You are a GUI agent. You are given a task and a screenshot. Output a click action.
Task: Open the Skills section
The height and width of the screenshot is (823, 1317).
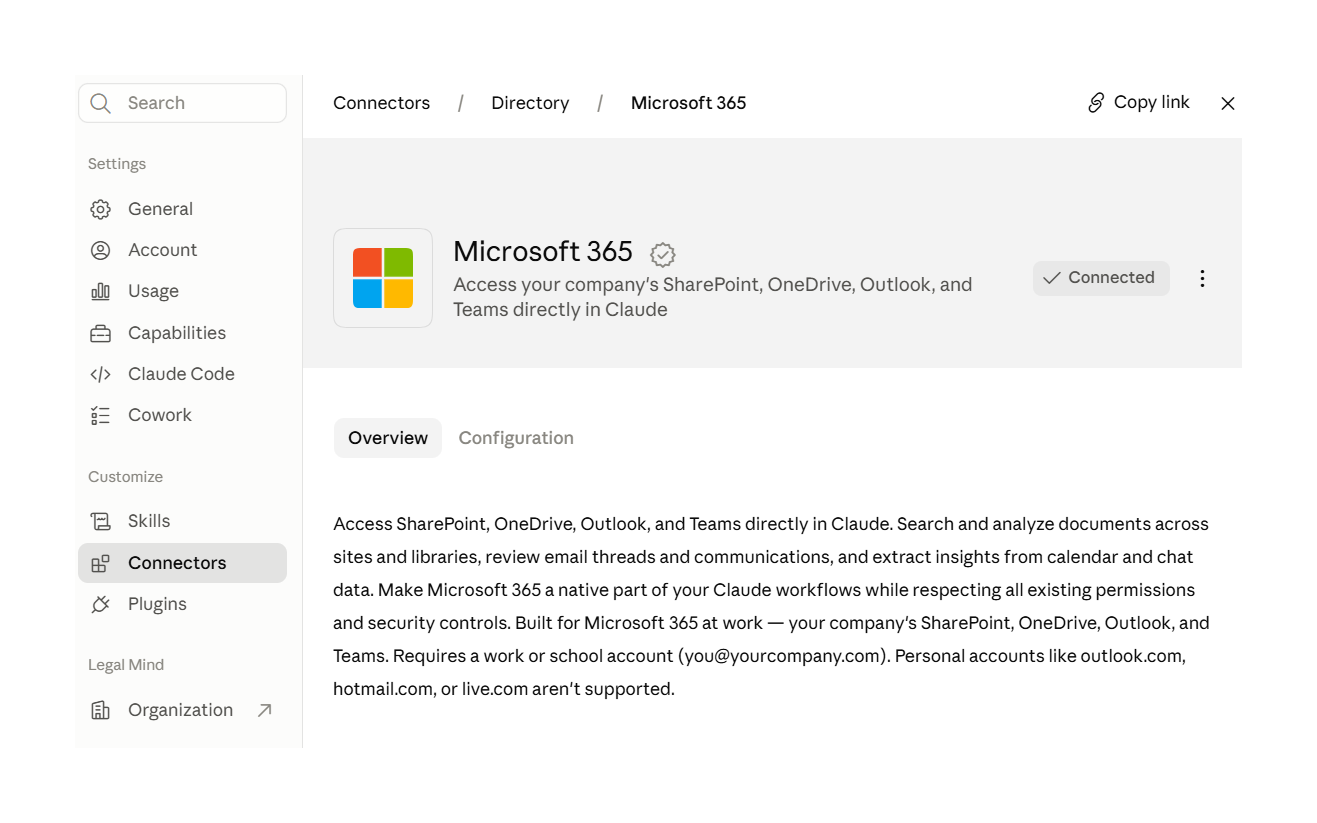coord(182,521)
